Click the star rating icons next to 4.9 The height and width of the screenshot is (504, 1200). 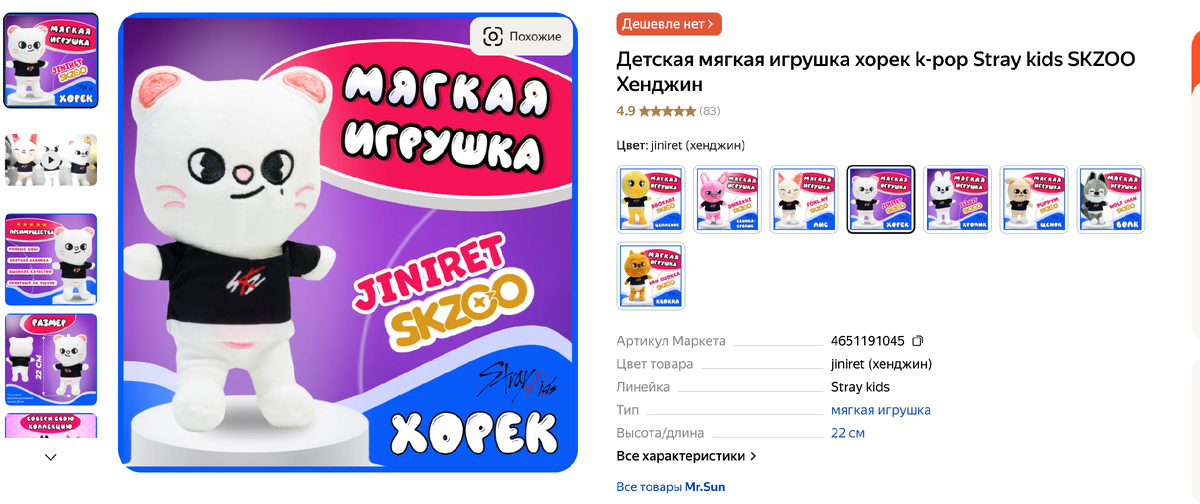click(x=667, y=111)
